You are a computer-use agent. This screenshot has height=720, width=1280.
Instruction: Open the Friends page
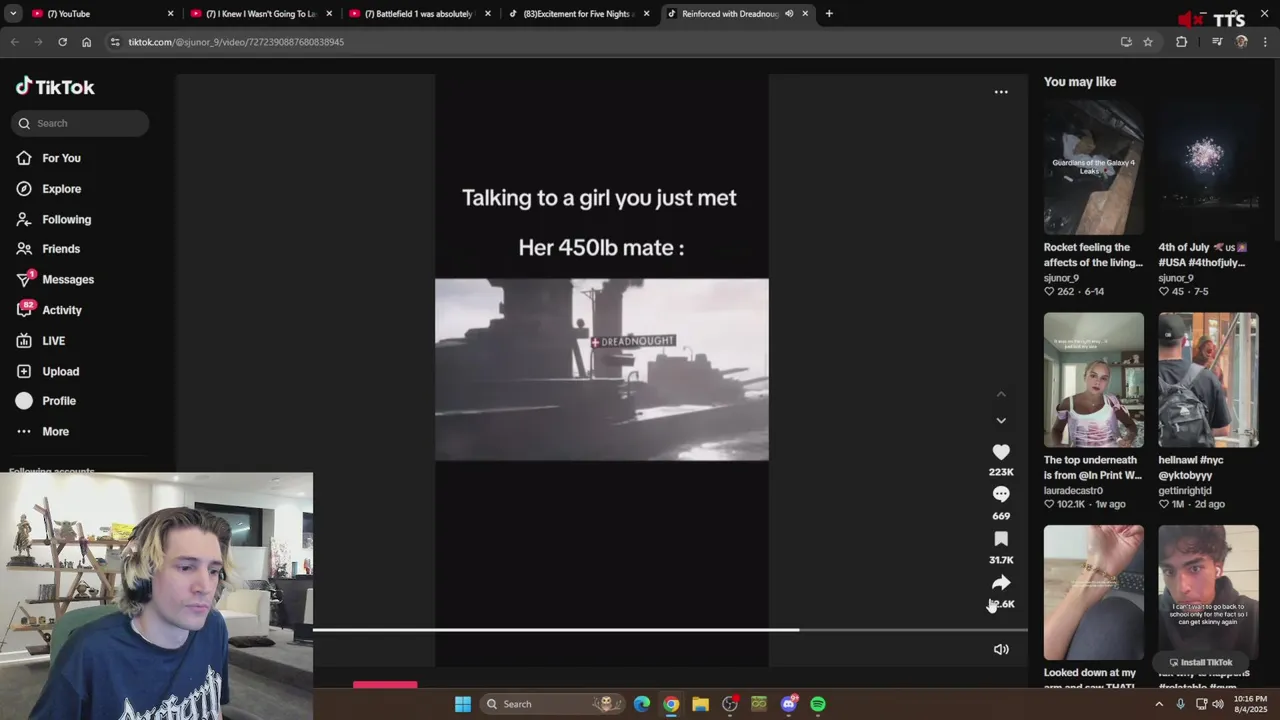point(61,249)
